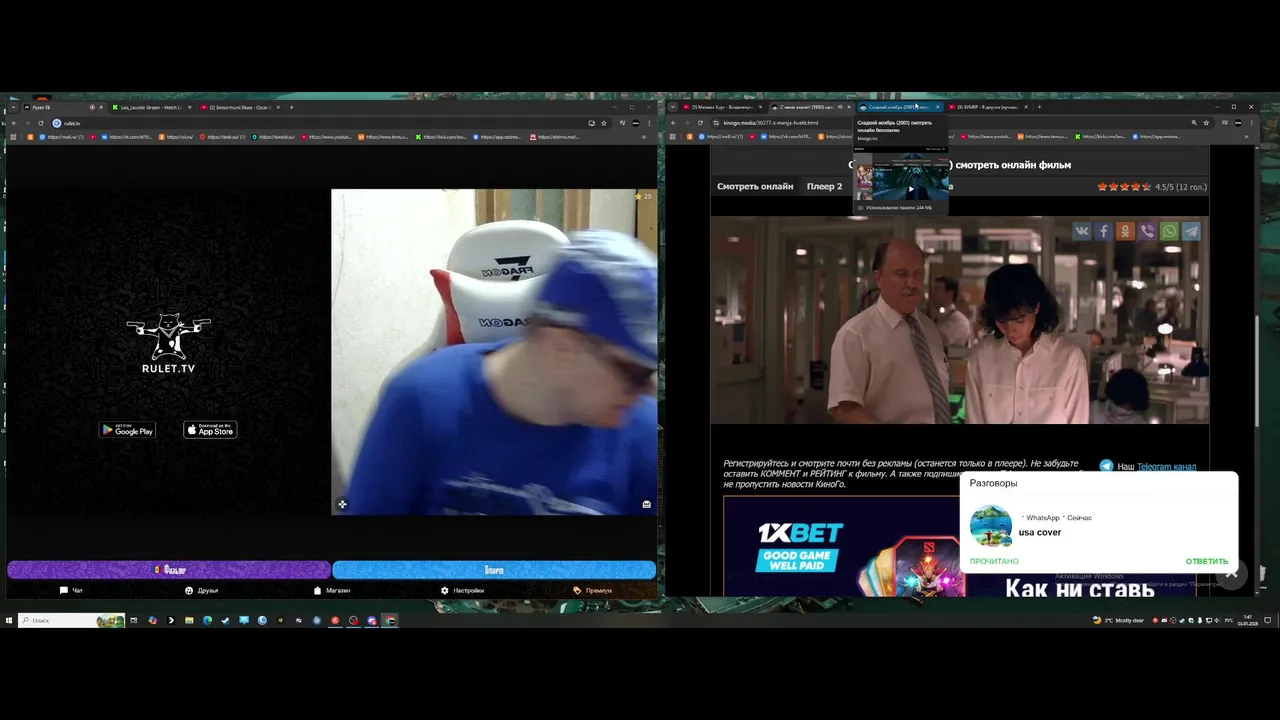This screenshot has width=1280, height=720.
Task: Reload the rulet.tv page
Action: tap(41, 123)
